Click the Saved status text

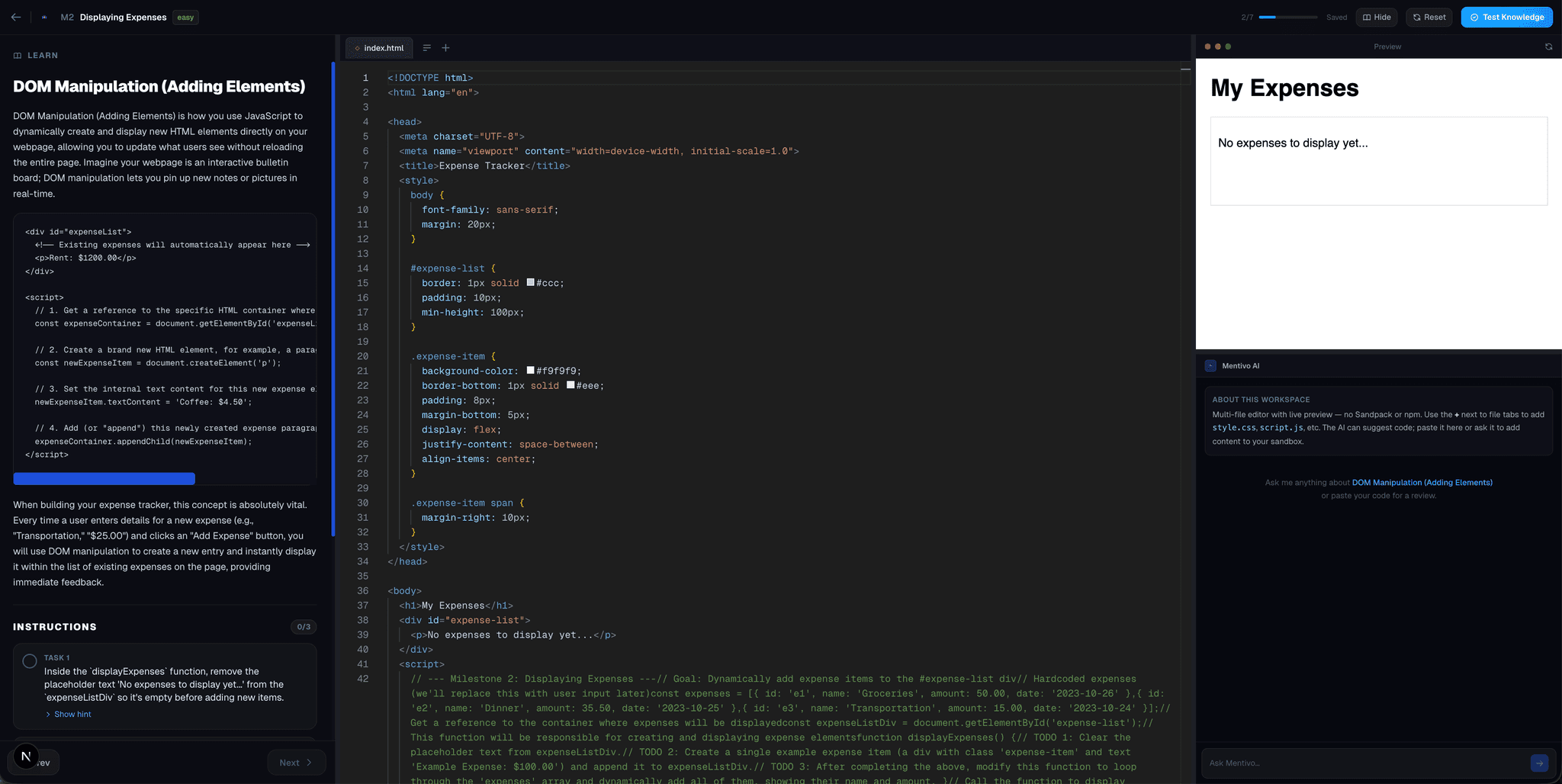pos(1336,17)
